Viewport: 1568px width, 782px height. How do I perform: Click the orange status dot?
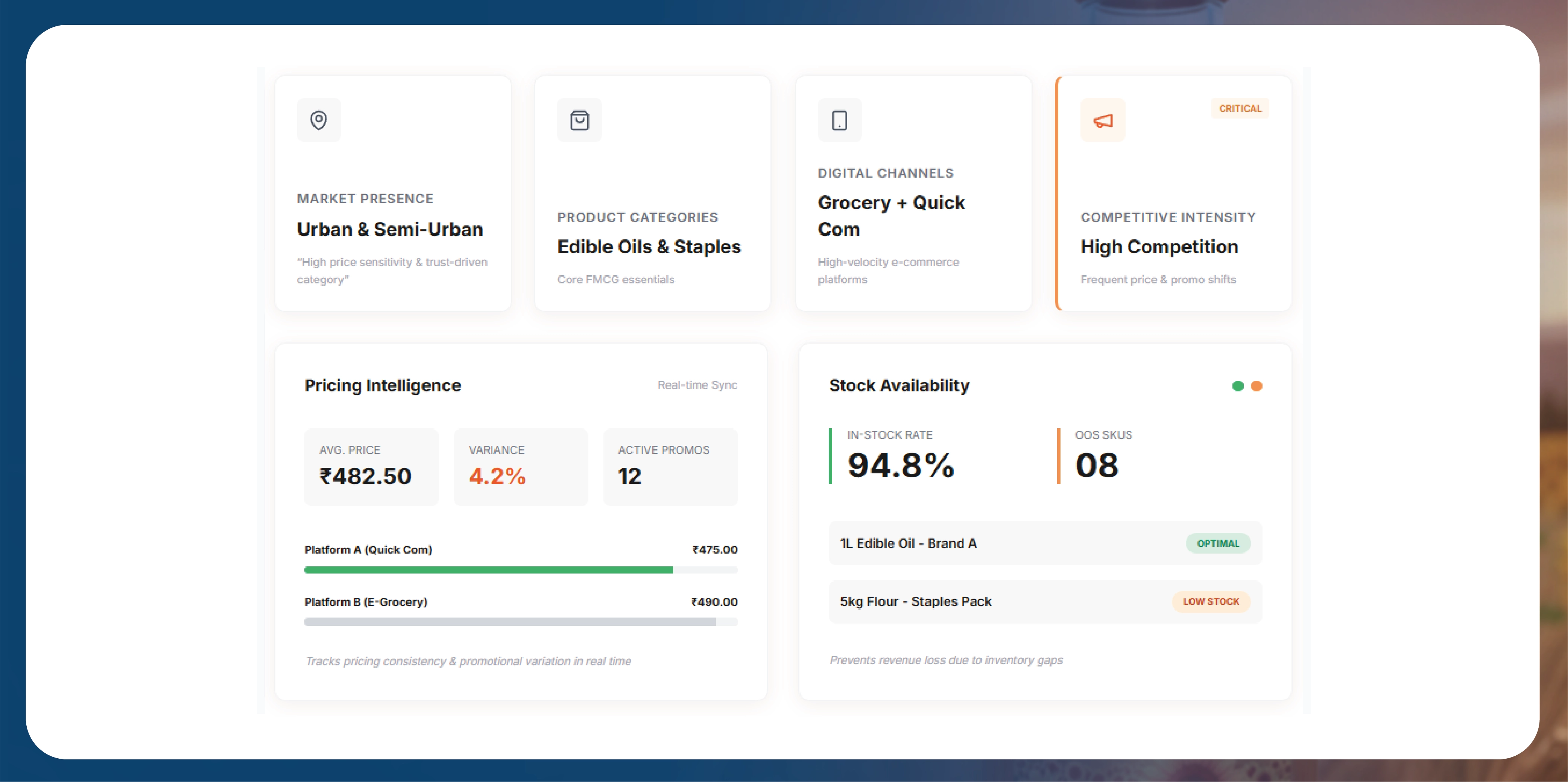(1257, 386)
